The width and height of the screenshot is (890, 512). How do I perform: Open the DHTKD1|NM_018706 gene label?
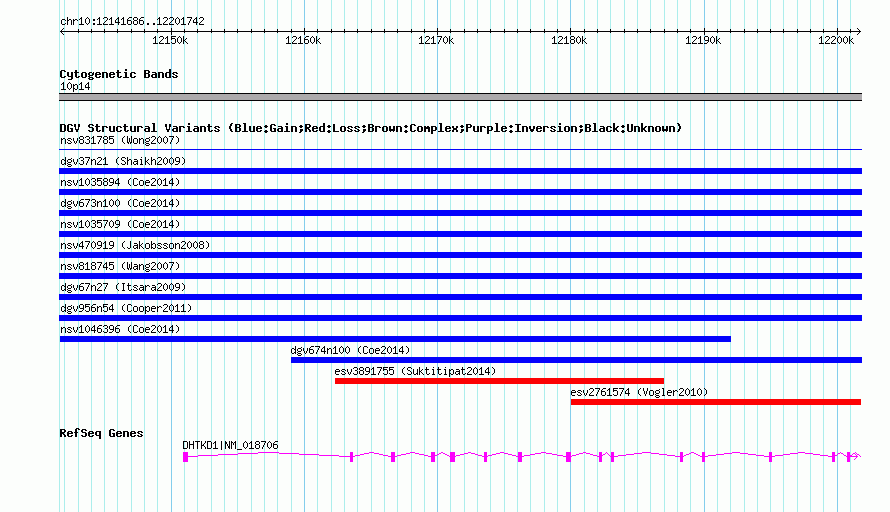pyautogui.click(x=230, y=446)
